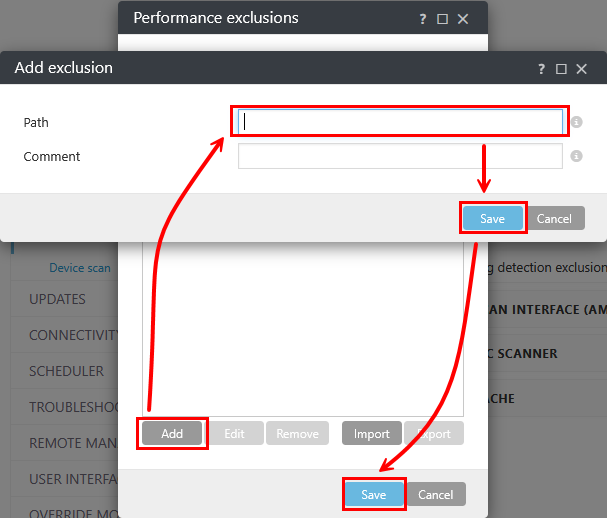Maximize the Performance exclusions window
Viewport: 607px width, 518px height.
pyautogui.click(x=443, y=18)
